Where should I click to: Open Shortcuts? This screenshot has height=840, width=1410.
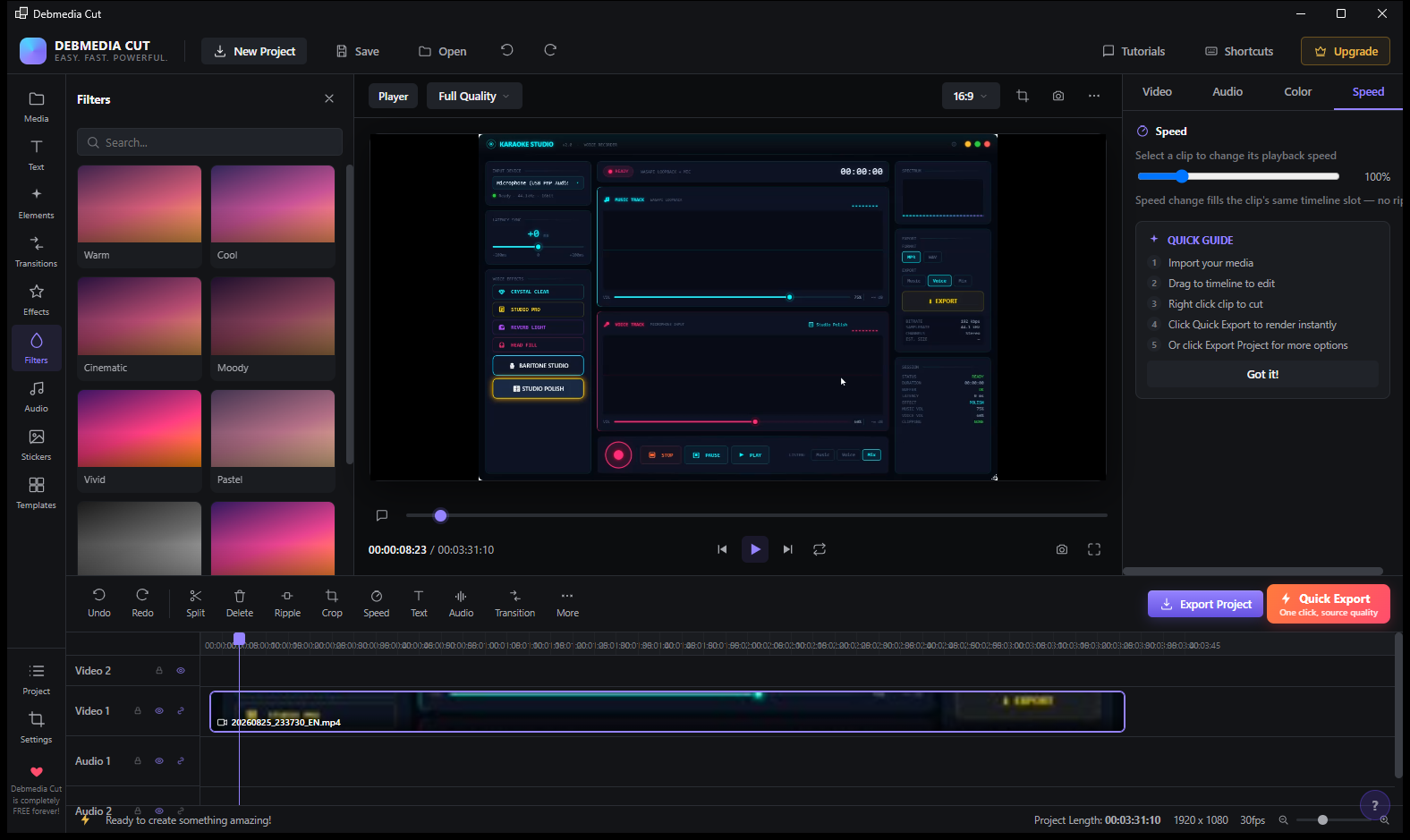click(1239, 51)
